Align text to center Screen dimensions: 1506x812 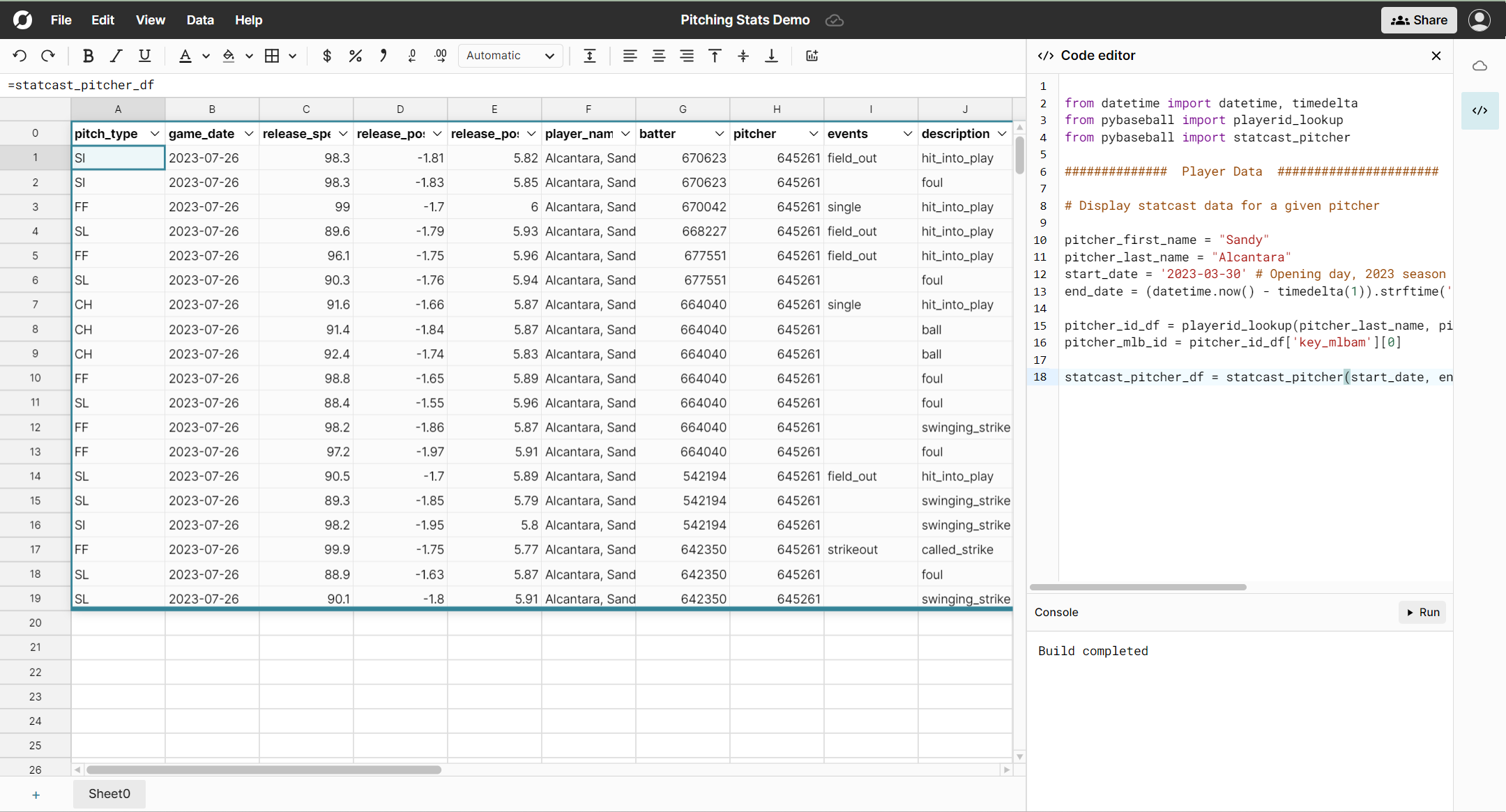[658, 56]
